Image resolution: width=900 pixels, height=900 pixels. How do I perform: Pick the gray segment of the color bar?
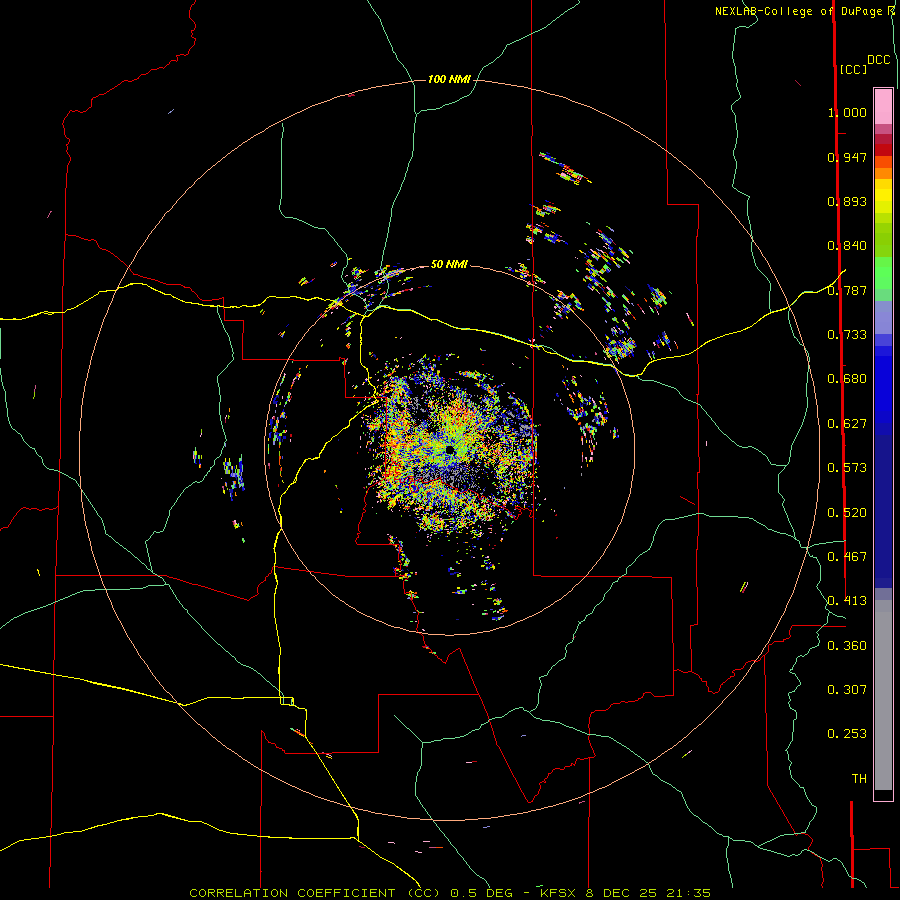pyautogui.click(x=883, y=695)
